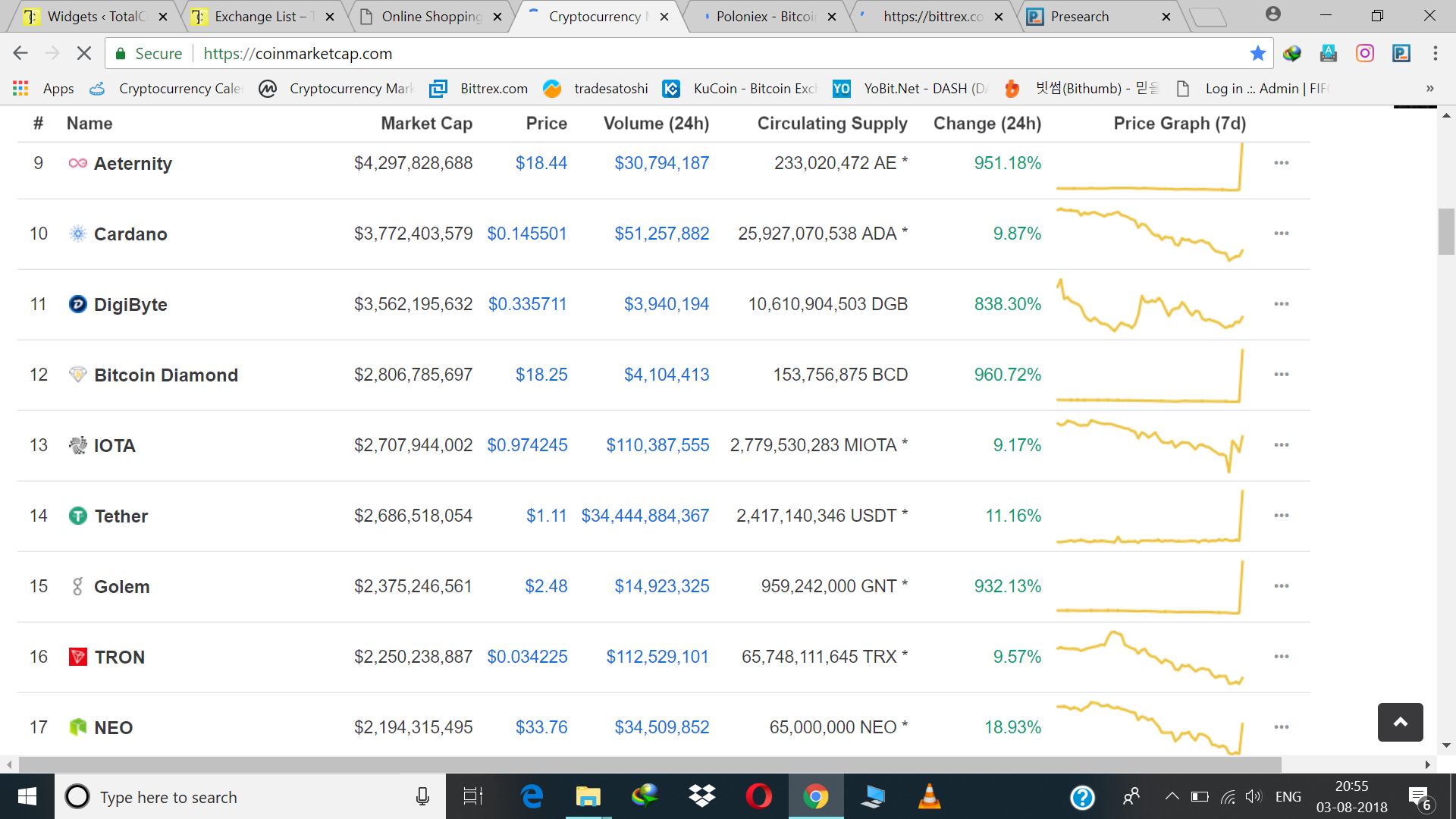The image size is (1456, 819).
Task: Open options menu for the Tether row
Action: tap(1282, 515)
